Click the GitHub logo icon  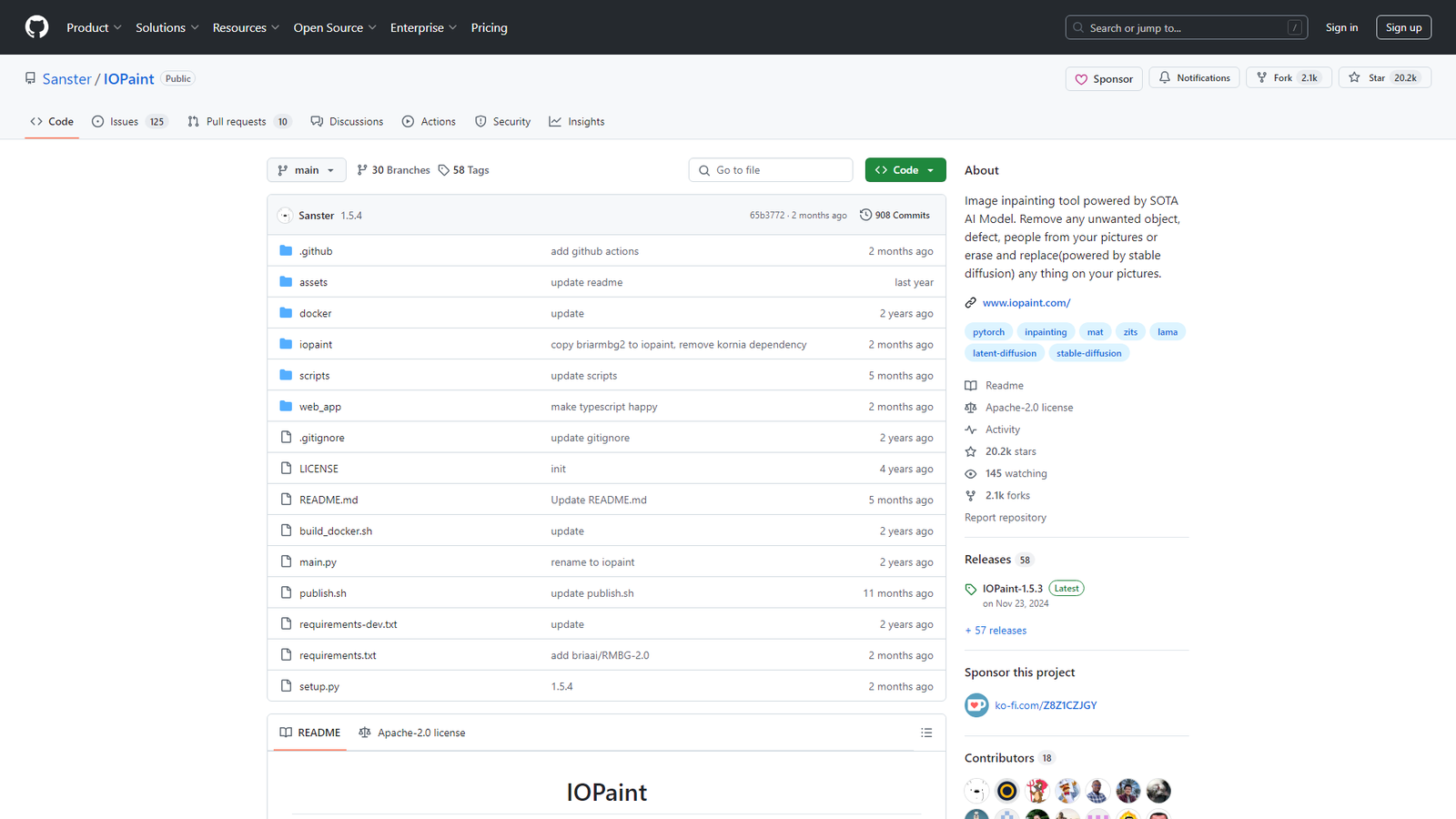(x=36, y=27)
